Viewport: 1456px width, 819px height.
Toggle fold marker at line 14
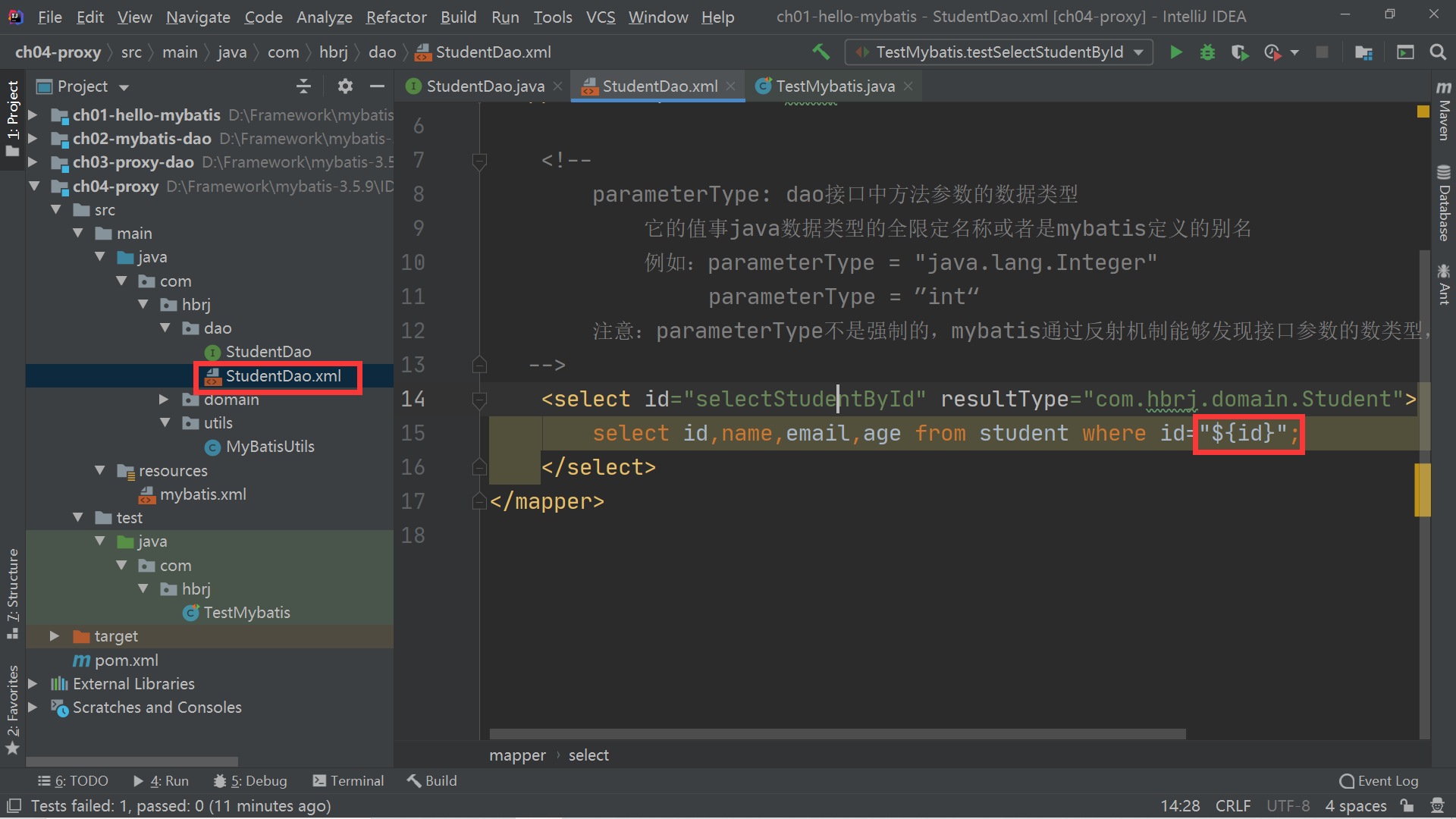coord(479,399)
